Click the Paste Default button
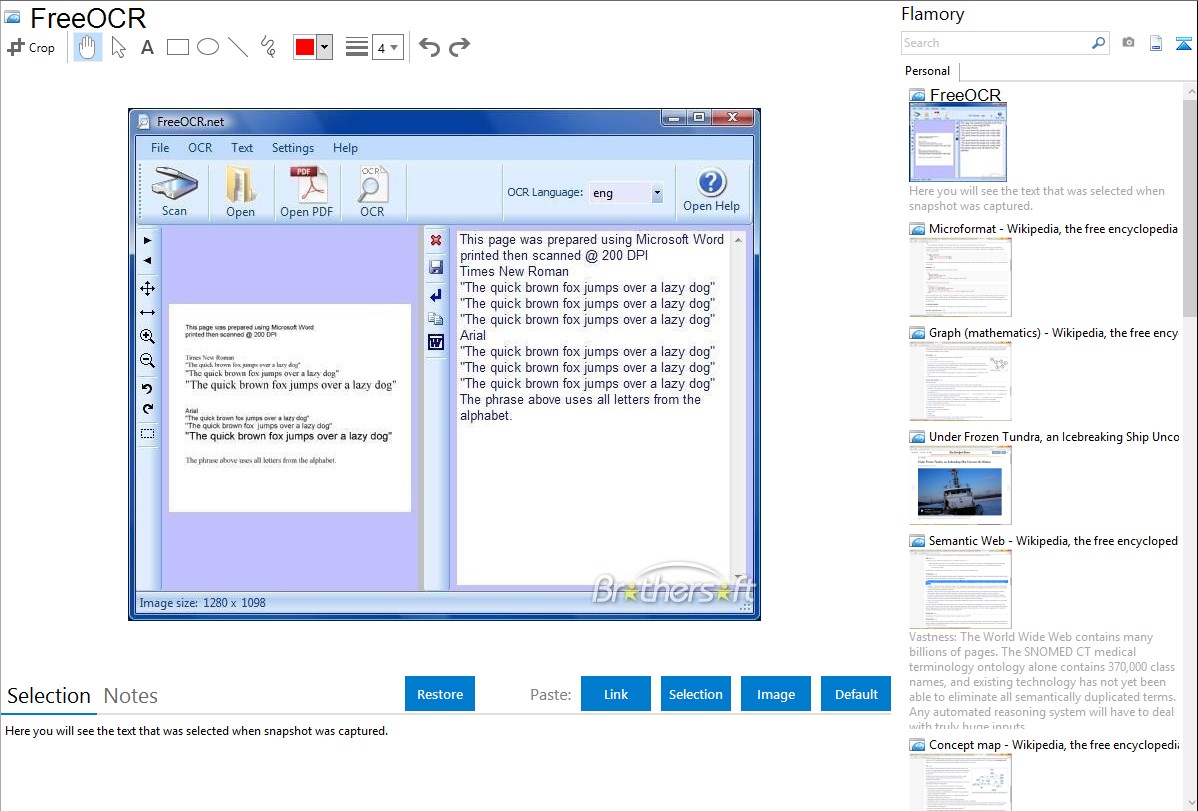Screen dimensions: 1198x811 click(856, 694)
